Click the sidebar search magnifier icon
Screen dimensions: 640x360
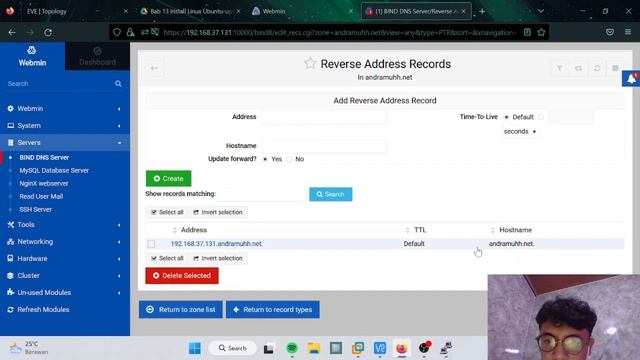118,84
